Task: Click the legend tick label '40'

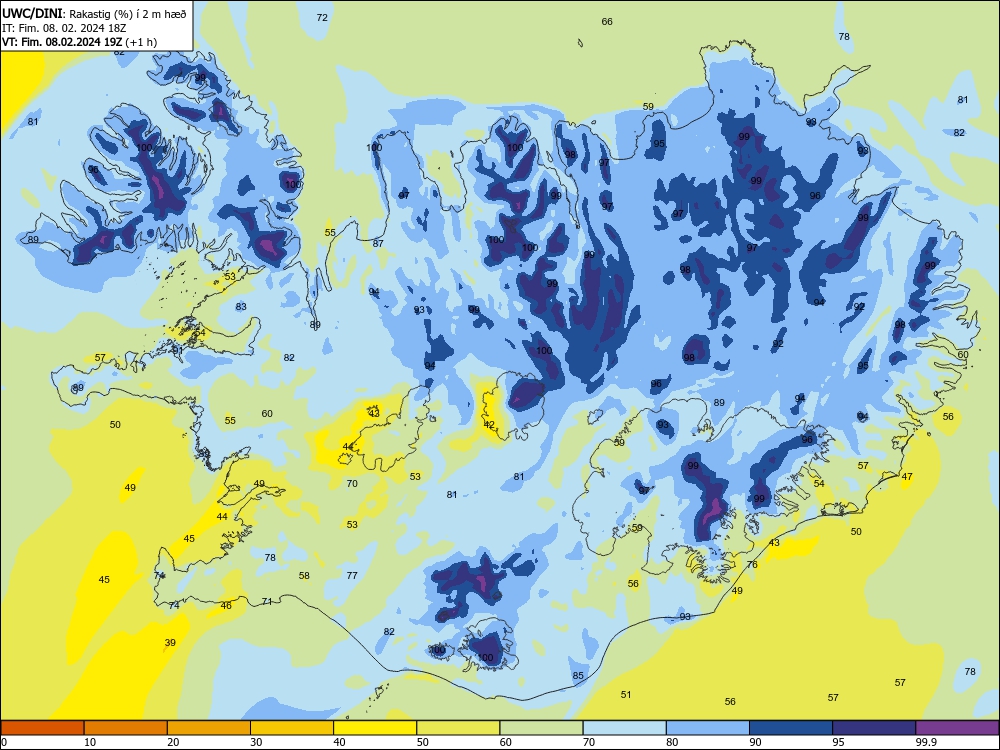Action: (x=339, y=742)
